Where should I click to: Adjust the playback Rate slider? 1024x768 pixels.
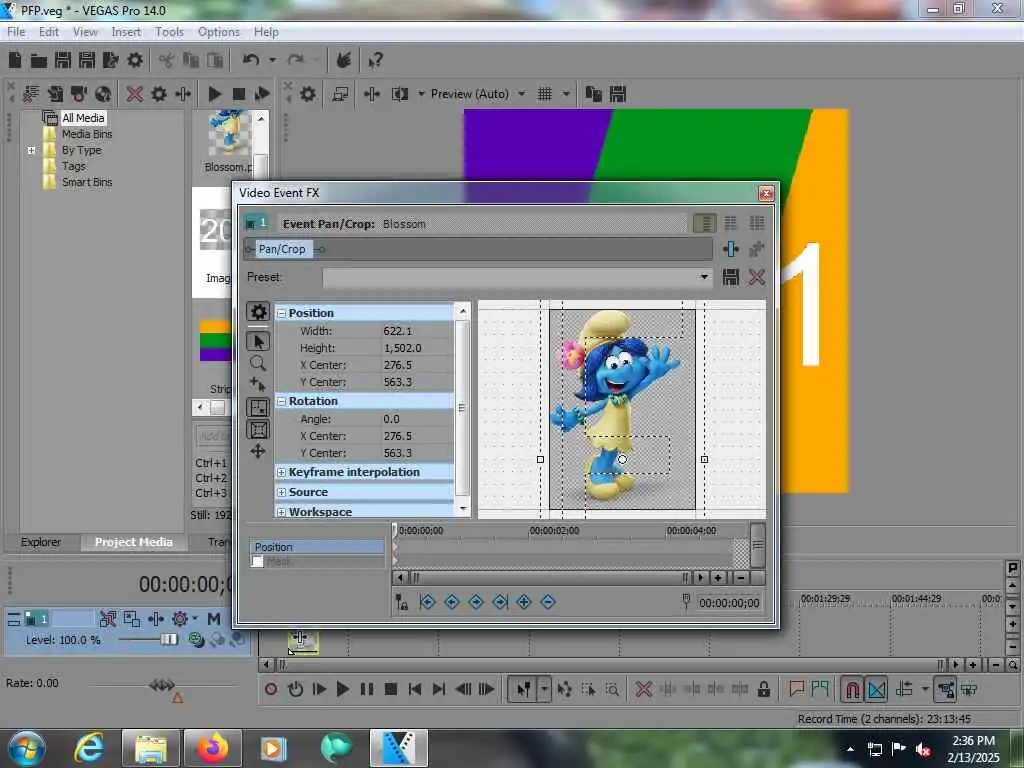tap(161, 684)
